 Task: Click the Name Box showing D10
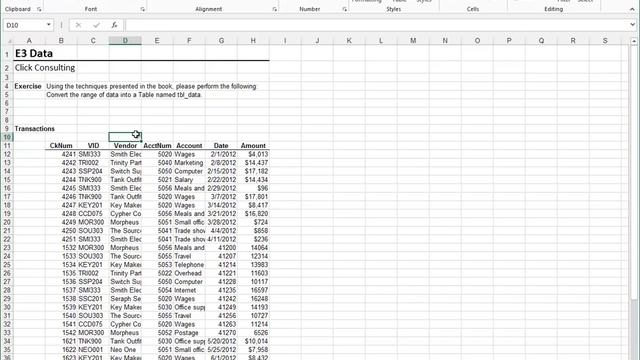coord(24,25)
